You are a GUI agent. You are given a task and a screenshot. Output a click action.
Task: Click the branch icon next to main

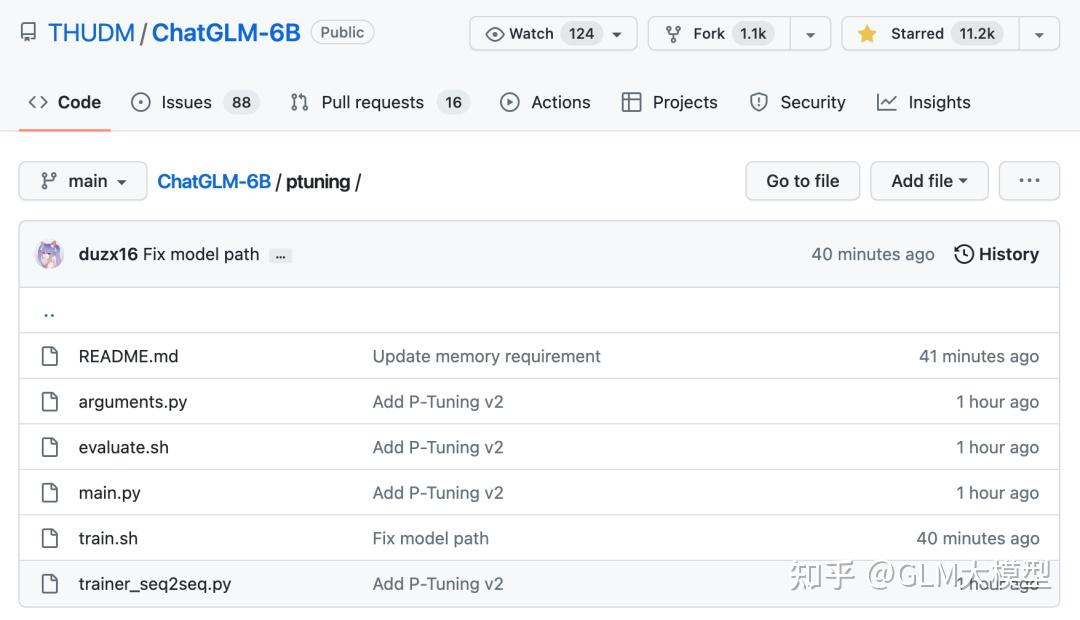pos(48,181)
